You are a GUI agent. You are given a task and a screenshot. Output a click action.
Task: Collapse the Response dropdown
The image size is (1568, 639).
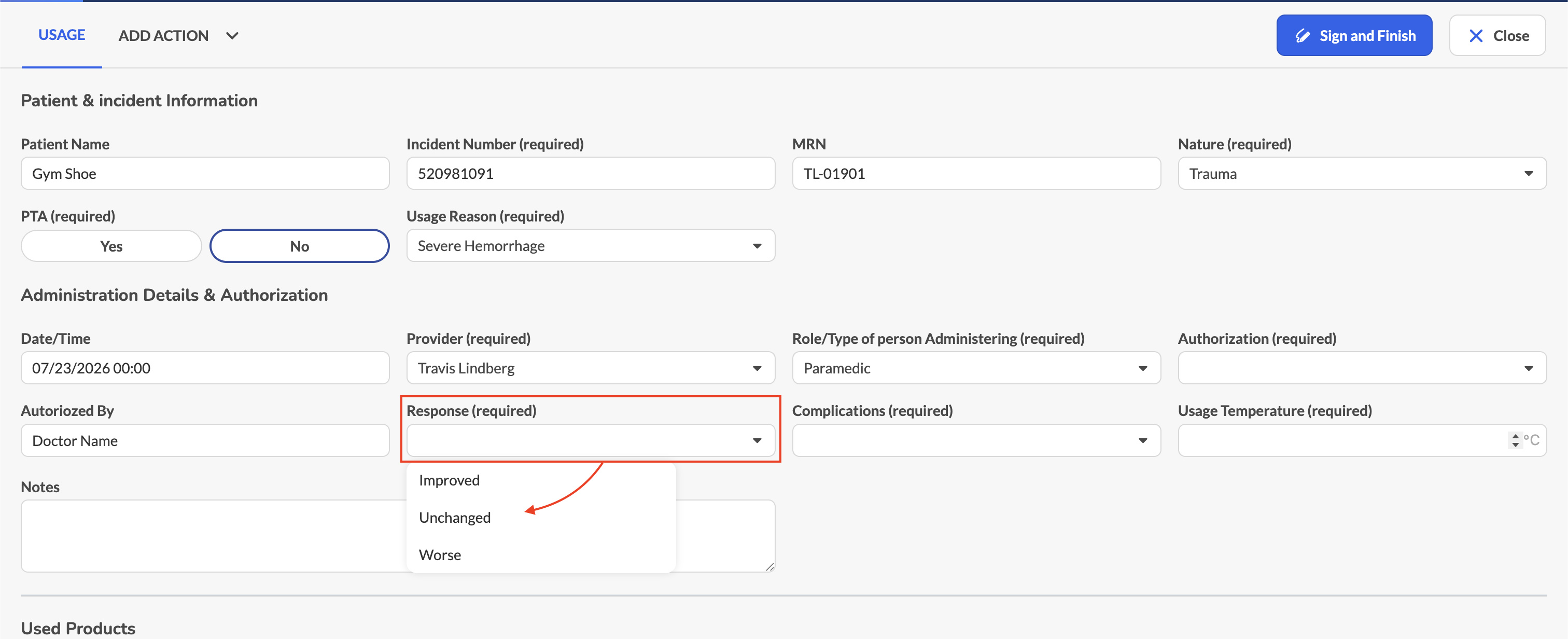(x=591, y=440)
